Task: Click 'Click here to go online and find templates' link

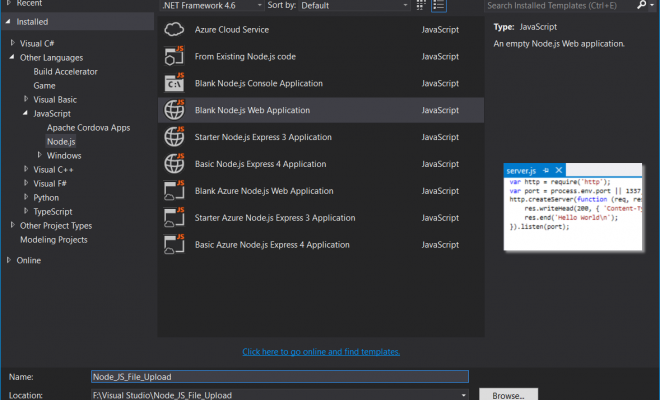Action: [x=321, y=352]
